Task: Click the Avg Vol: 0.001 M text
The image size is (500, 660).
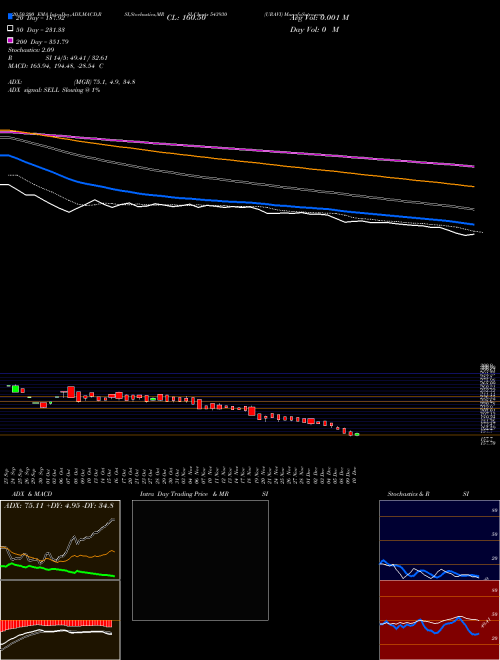Action: click(x=319, y=18)
